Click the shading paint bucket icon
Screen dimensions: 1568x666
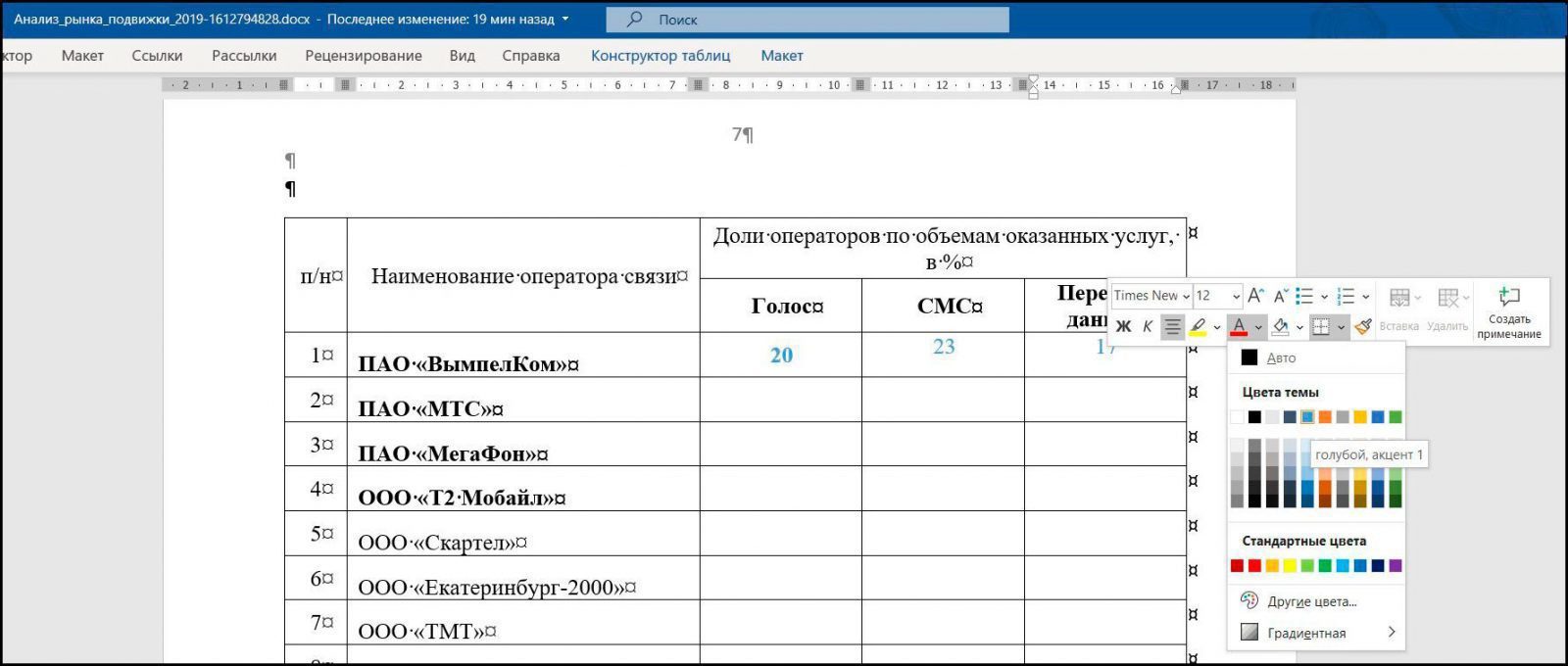pos(1280,327)
